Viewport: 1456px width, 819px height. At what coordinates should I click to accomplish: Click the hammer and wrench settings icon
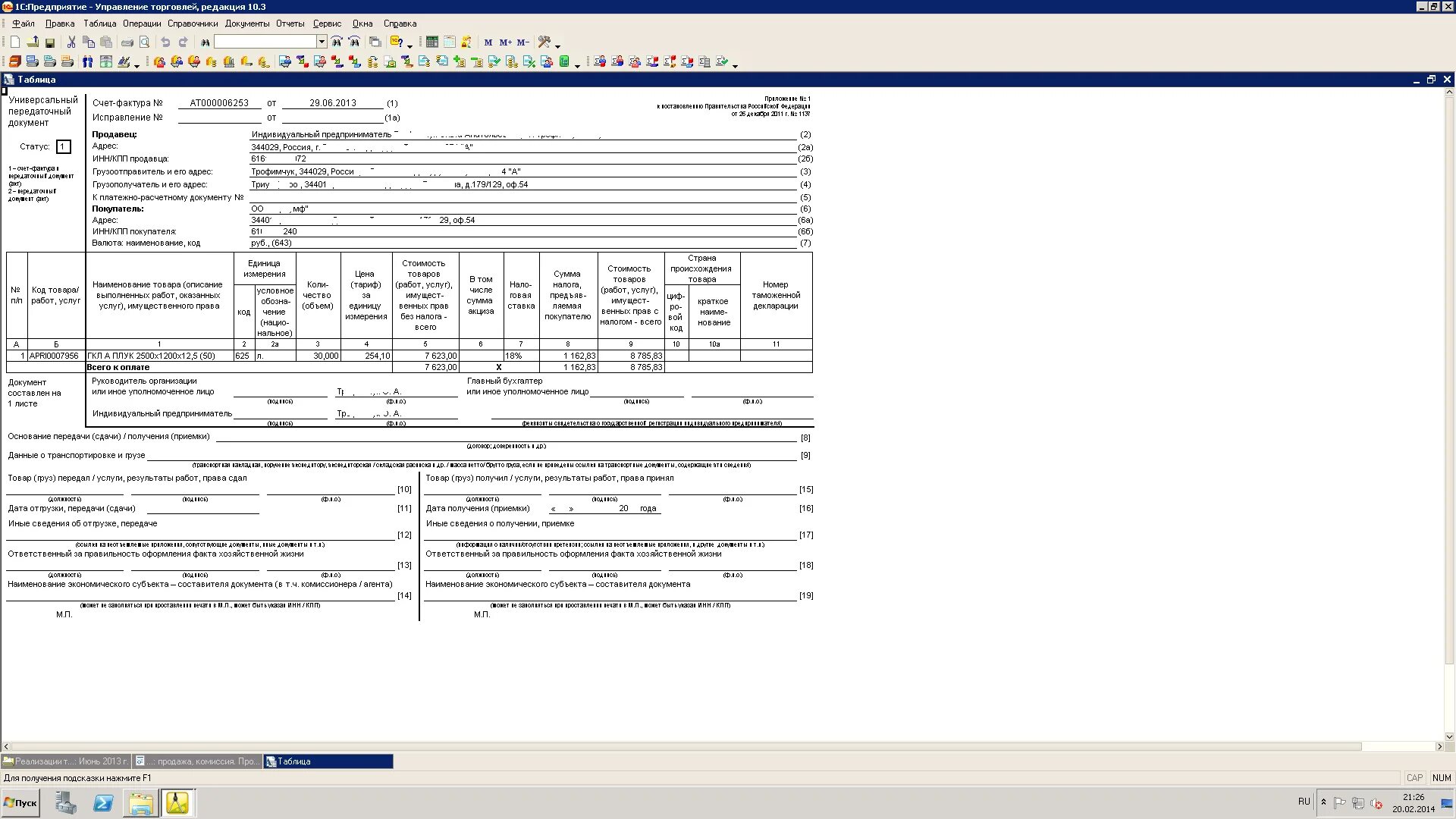(x=544, y=42)
